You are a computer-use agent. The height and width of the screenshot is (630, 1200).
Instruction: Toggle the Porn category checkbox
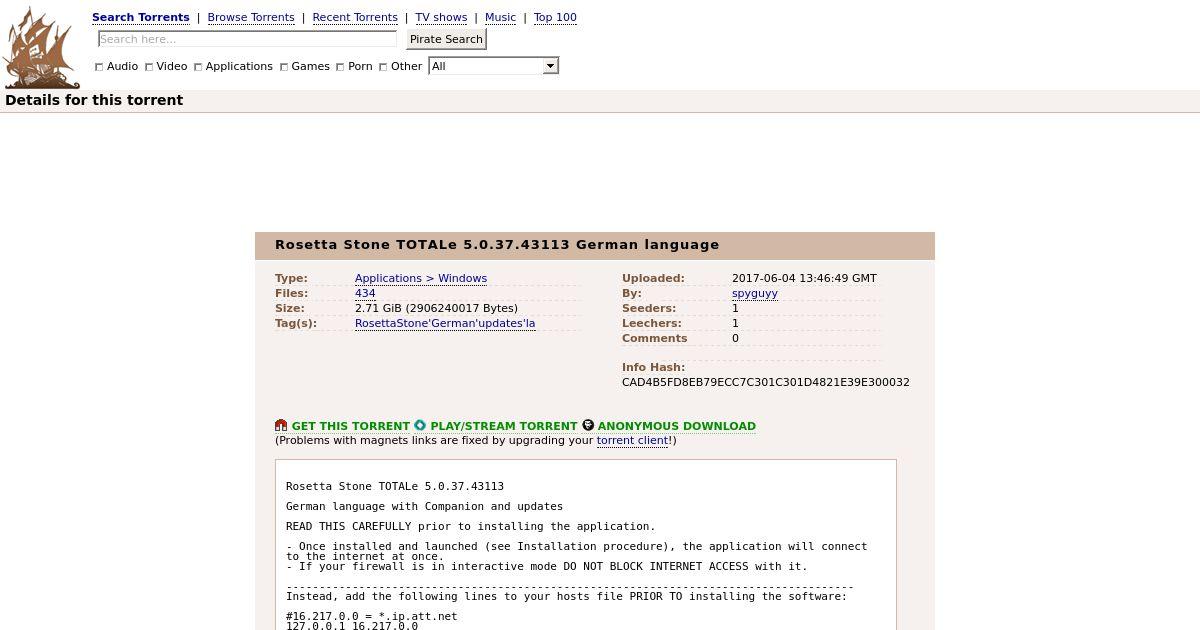click(340, 67)
